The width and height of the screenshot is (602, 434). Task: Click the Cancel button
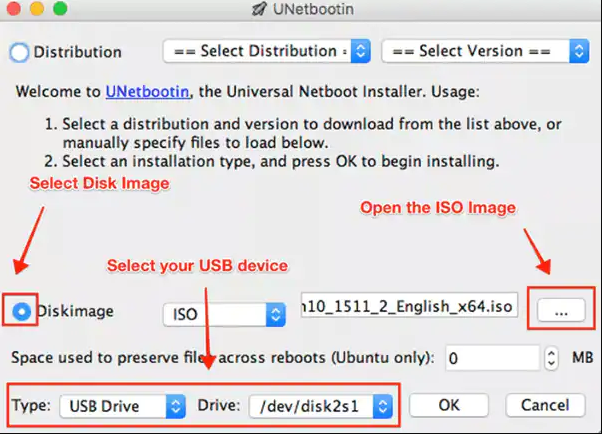pos(545,405)
